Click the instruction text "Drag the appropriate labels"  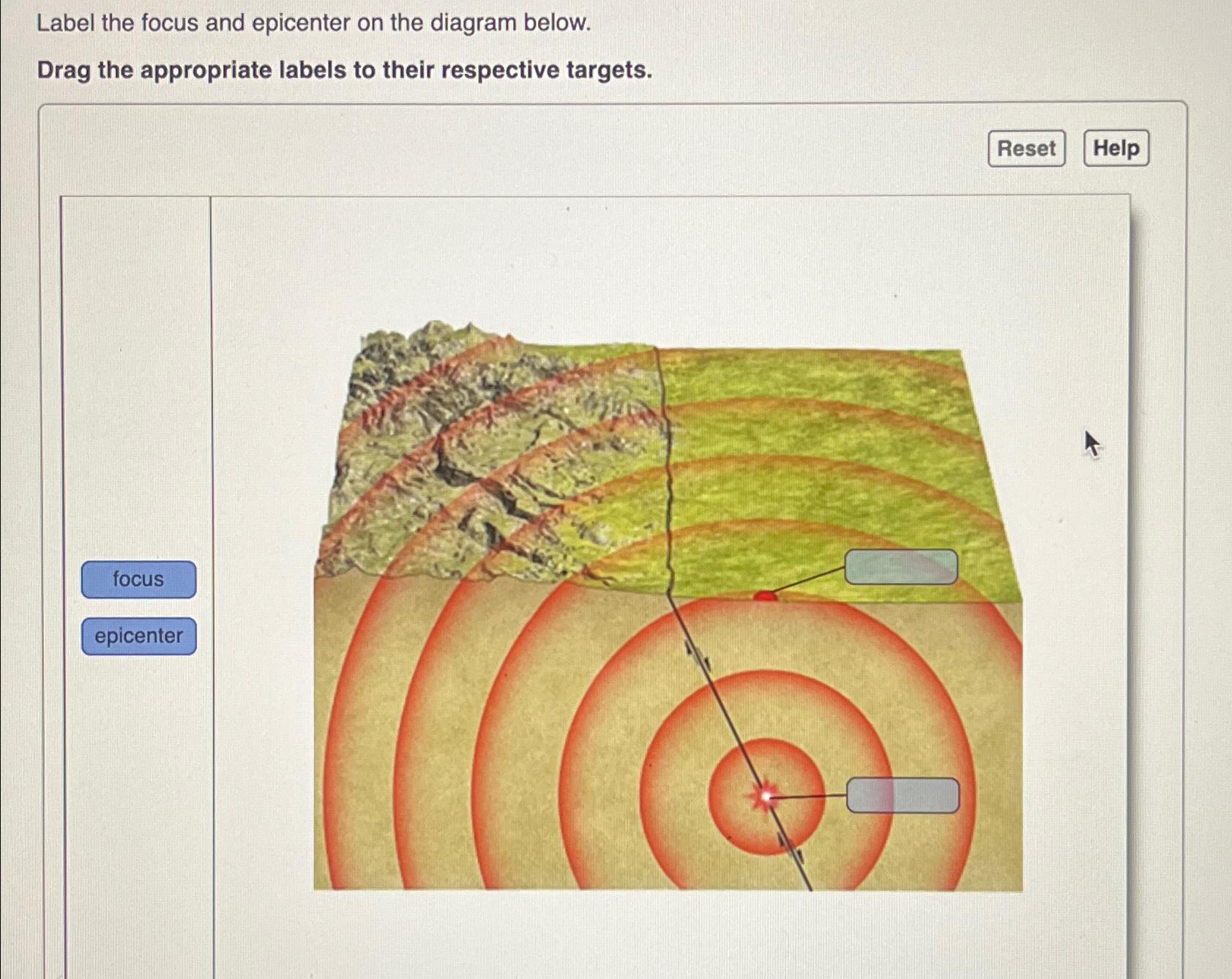click(x=344, y=71)
